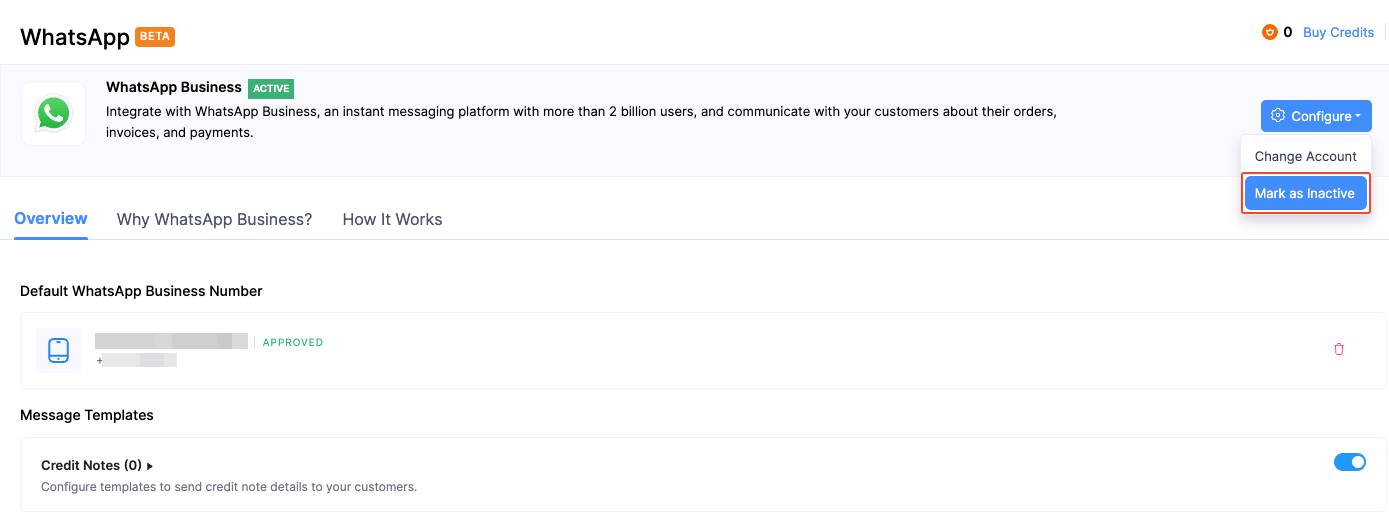Open the Buy Credits link

pyautogui.click(x=1338, y=32)
